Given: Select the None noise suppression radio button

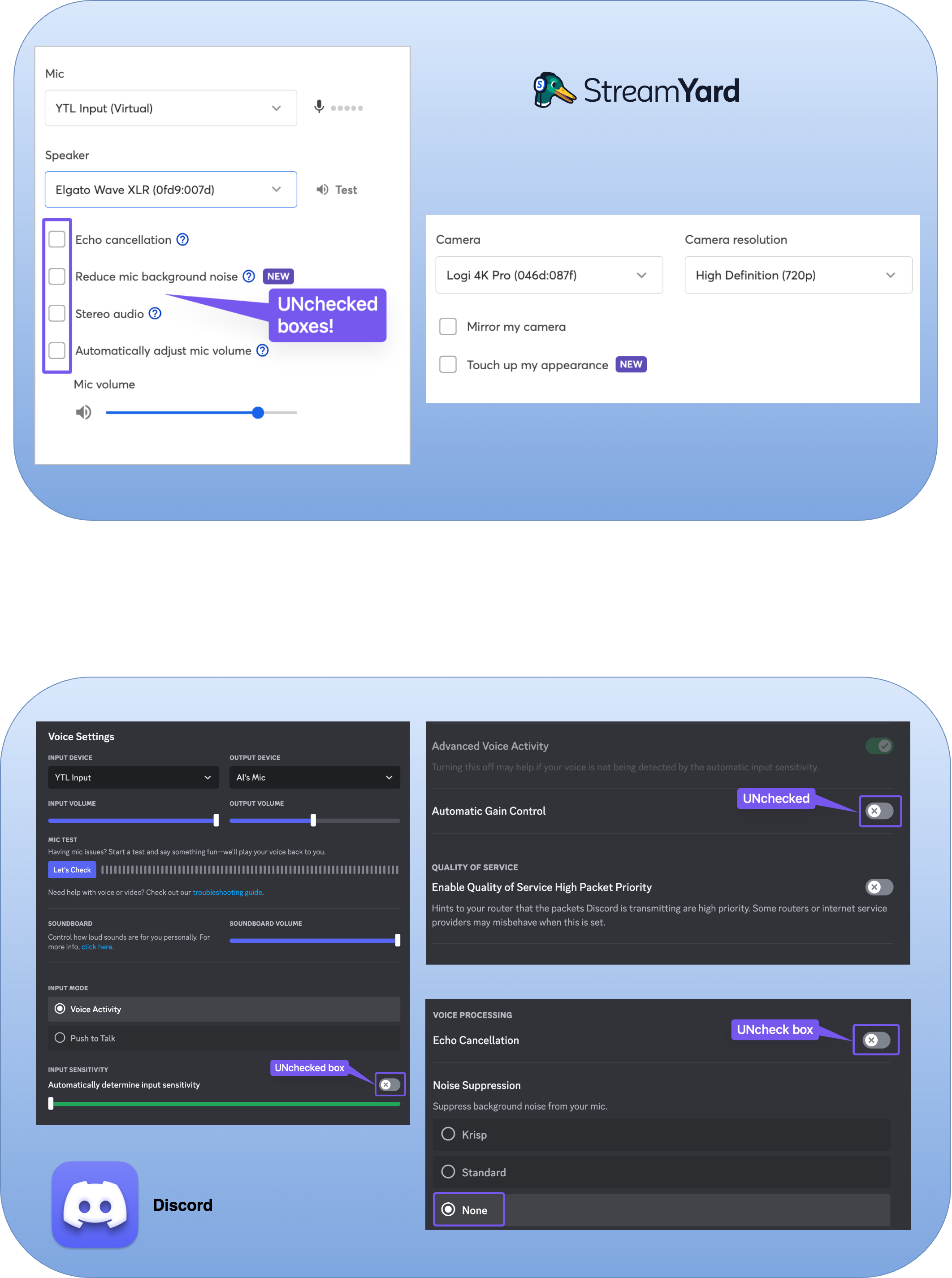Looking at the screenshot, I should [447, 1210].
